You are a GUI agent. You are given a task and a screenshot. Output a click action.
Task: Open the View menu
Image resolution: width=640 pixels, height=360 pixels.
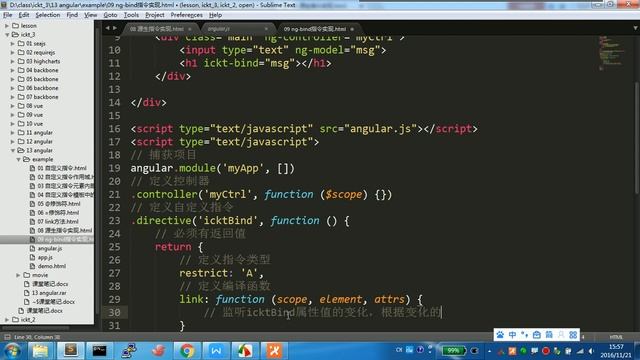[x=91, y=15]
